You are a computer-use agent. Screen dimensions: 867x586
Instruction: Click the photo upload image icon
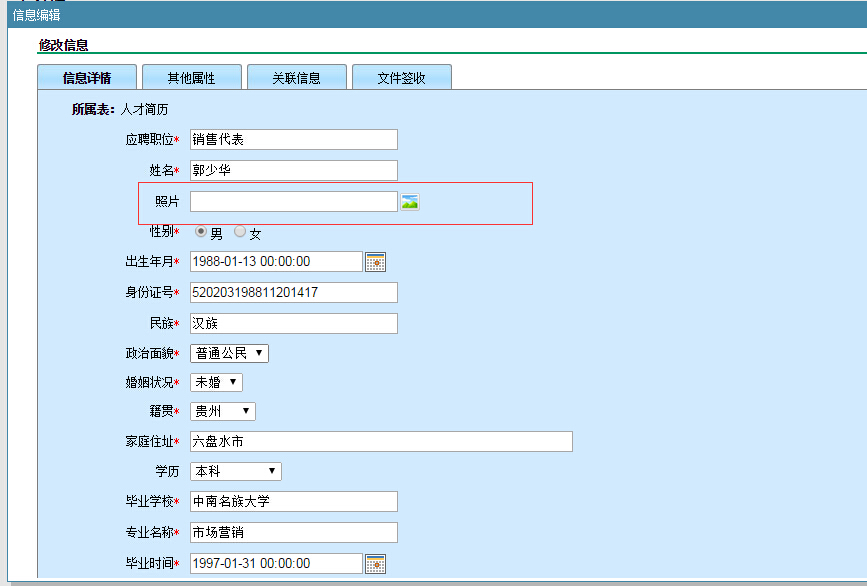pyautogui.click(x=409, y=202)
